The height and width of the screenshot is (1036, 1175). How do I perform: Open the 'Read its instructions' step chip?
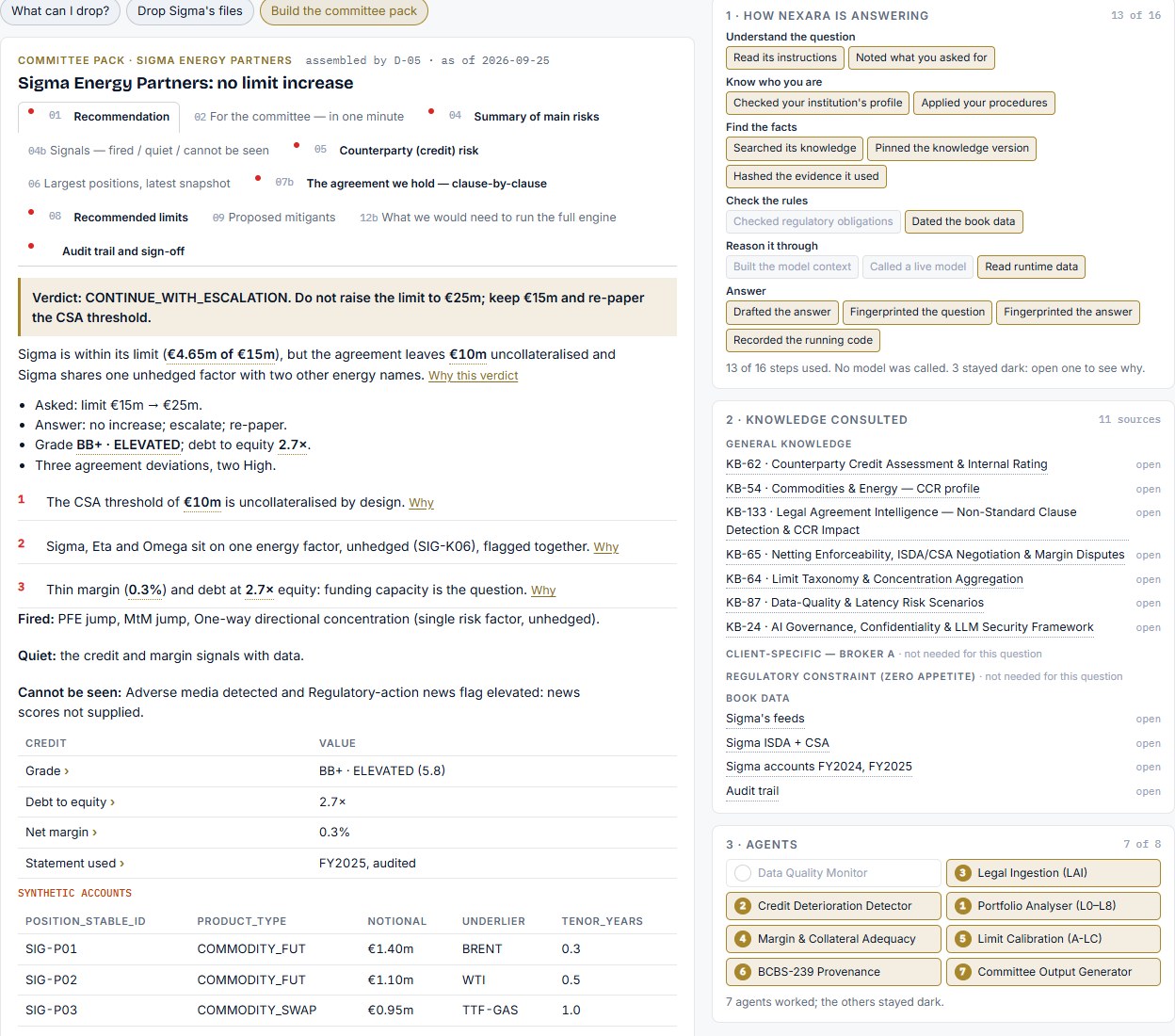pyautogui.click(x=785, y=57)
